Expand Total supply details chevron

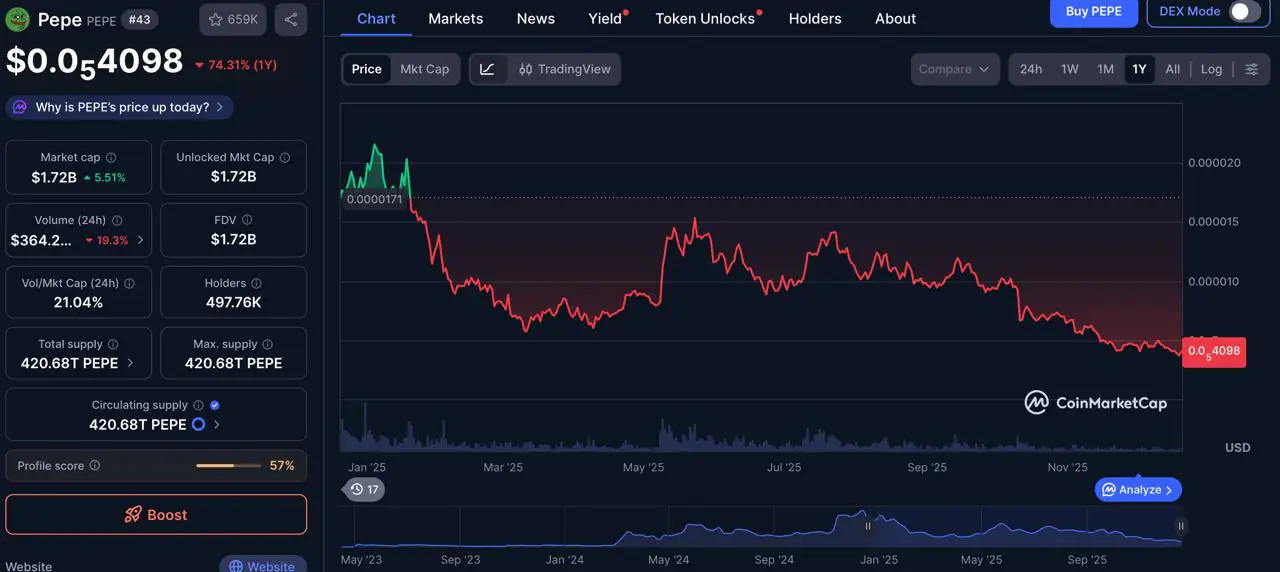pos(130,363)
